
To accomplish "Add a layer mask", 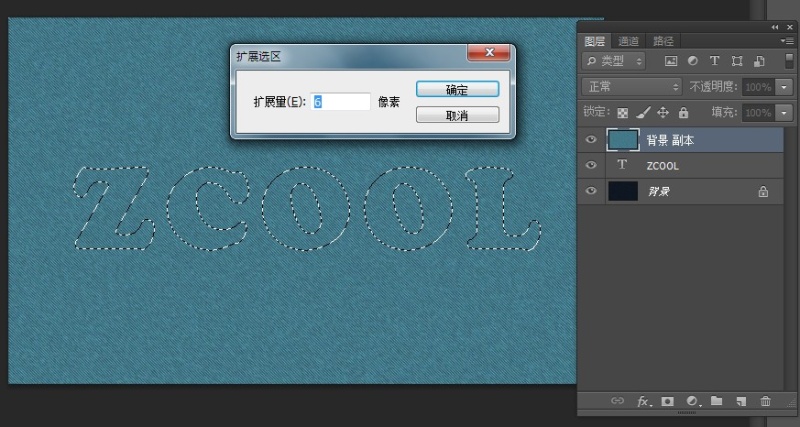I will coord(667,401).
